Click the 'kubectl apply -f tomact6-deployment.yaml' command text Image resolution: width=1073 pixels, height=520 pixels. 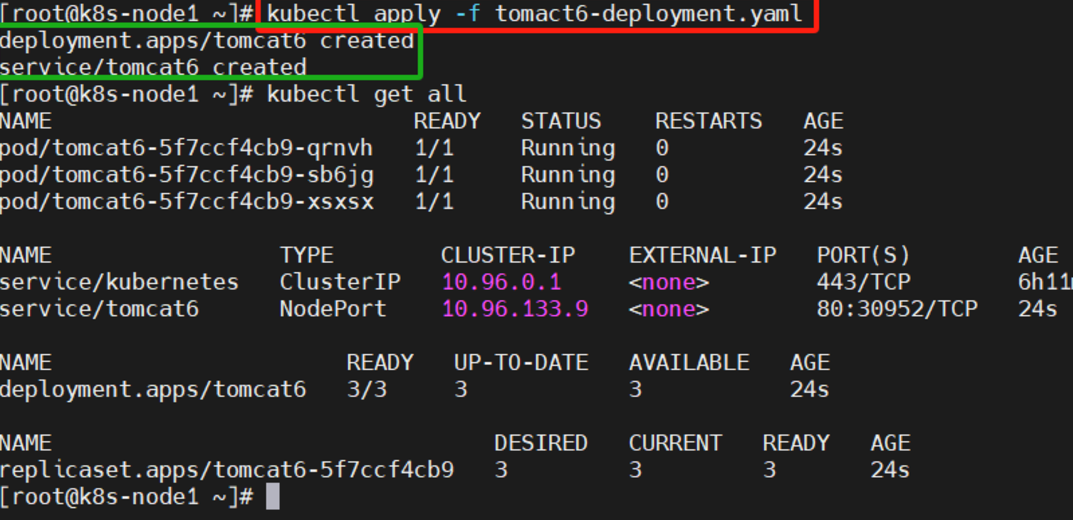(534, 13)
